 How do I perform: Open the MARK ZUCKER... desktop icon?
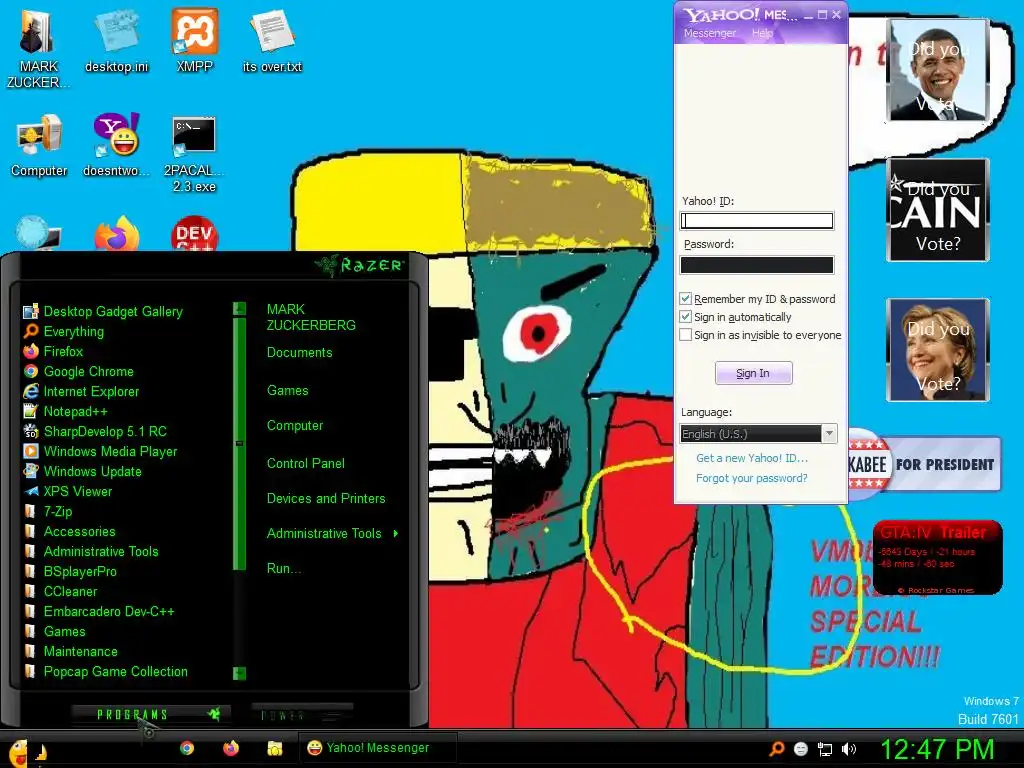38,47
